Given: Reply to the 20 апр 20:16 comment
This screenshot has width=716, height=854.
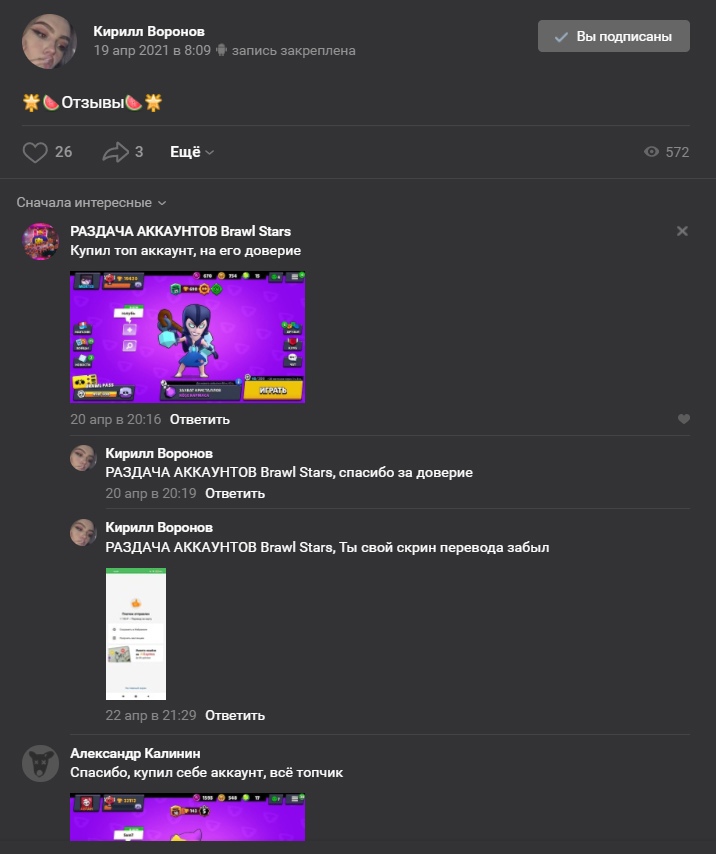Looking at the screenshot, I should [200, 419].
